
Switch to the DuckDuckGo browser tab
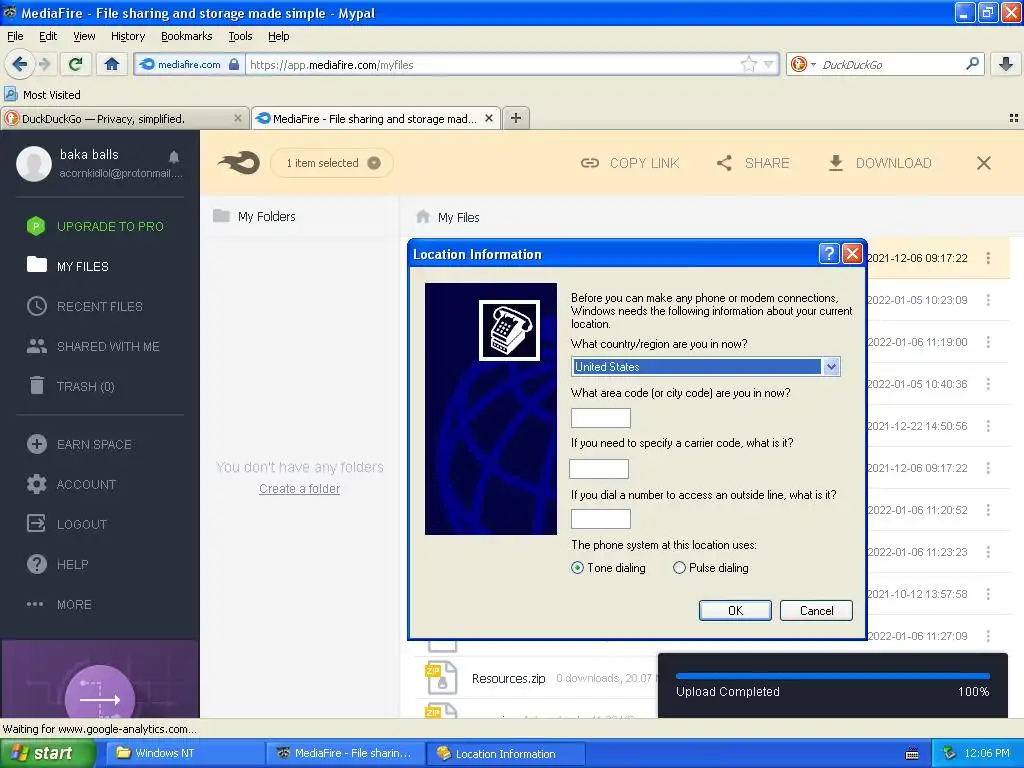(124, 118)
